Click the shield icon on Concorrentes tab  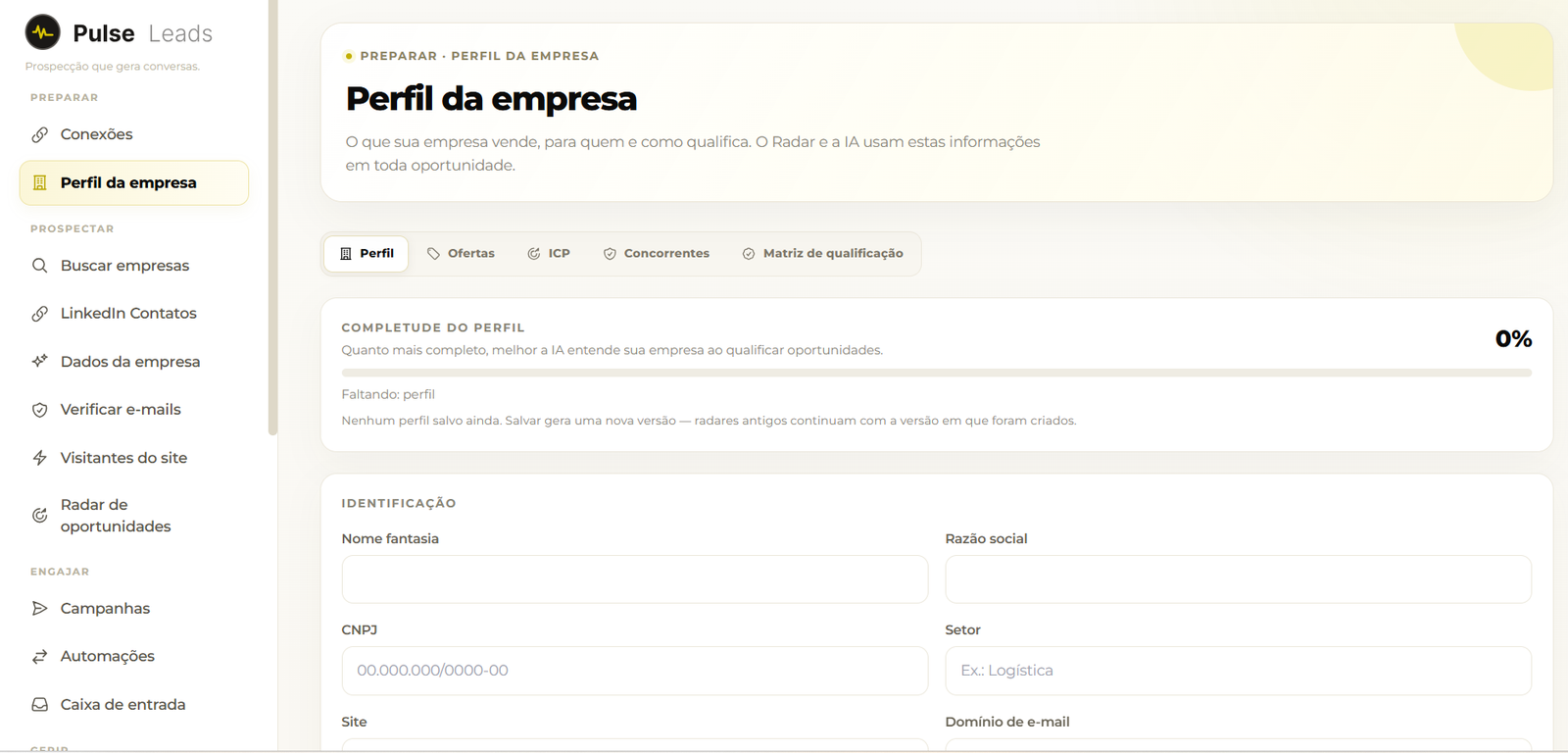(610, 254)
